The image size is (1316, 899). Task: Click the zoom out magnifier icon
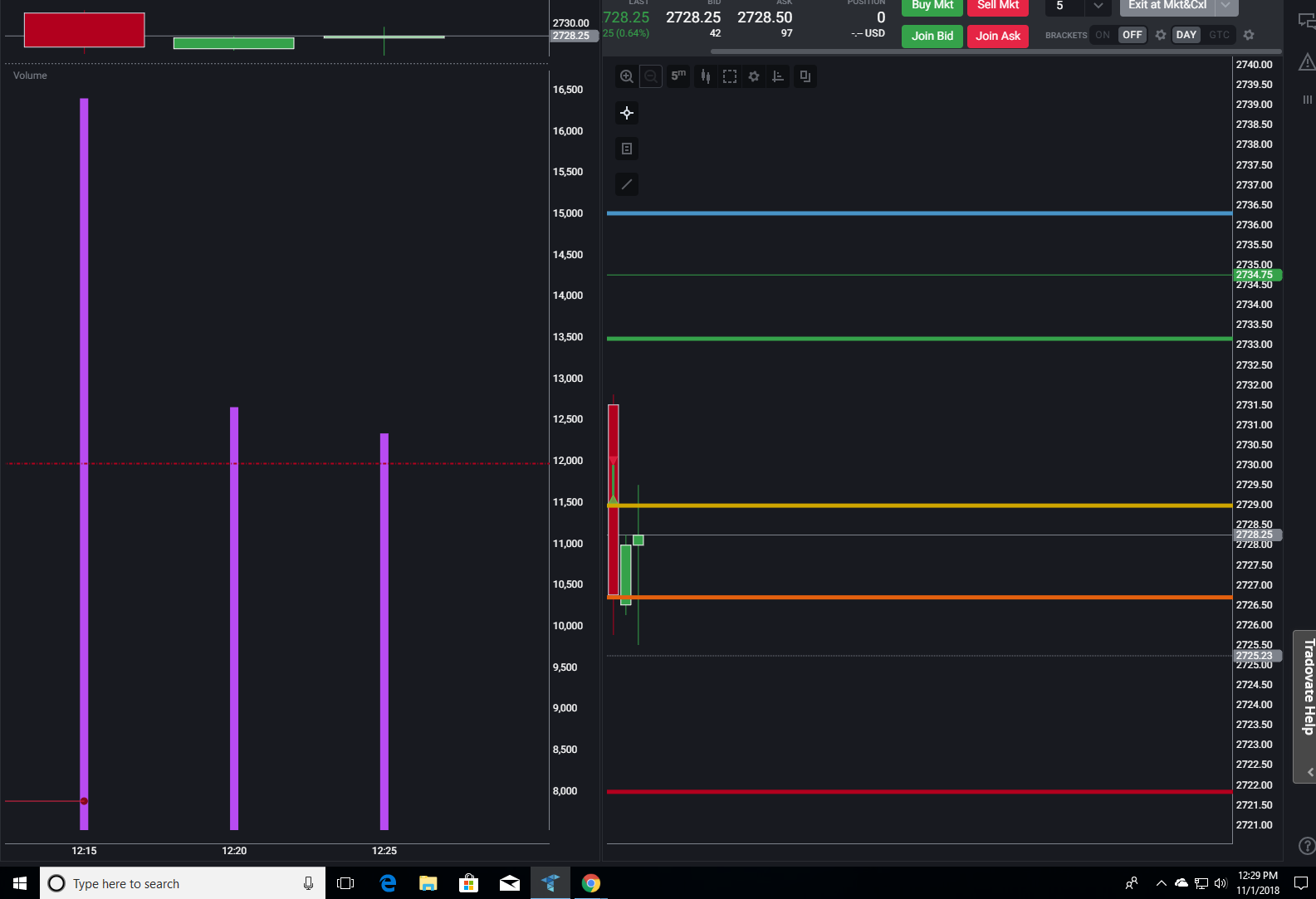point(651,76)
